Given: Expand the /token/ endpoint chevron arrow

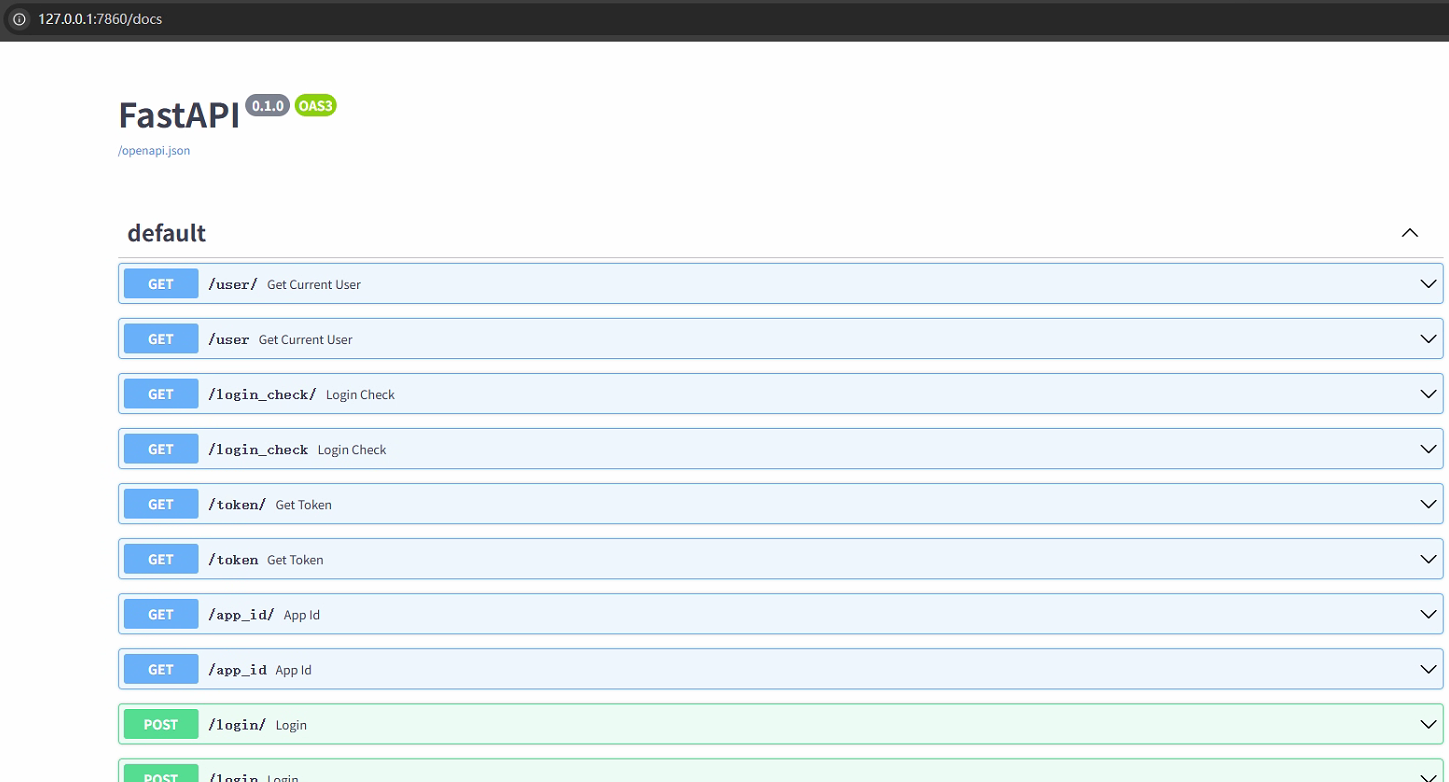Looking at the screenshot, I should pyautogui.click(x=1428, y=504).
